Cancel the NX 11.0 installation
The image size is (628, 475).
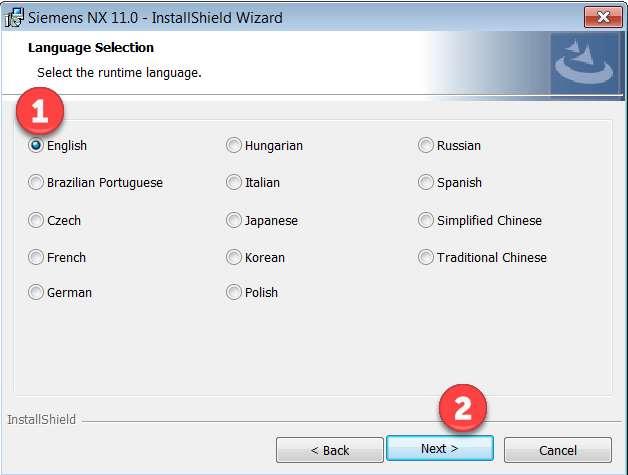point(558,450)
